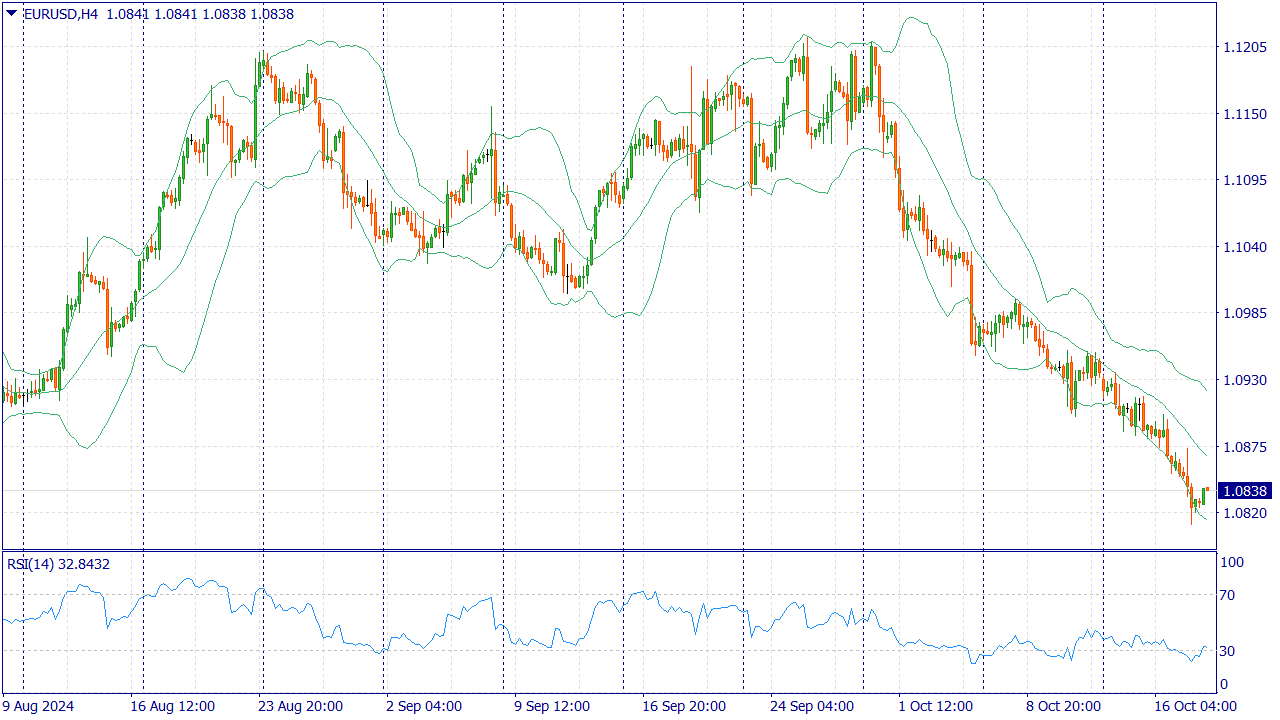Click the triangle beside the EURUSD,H4 title
This screenshot has width=1280, height=720.
click(11, 14)
